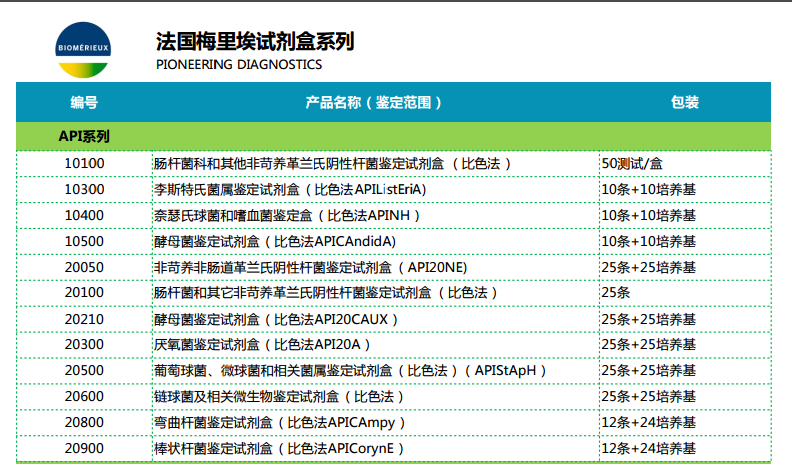Select 肠杆菌科和其他非苛养革兰氏阴性杆菌鉴定试剂盒 product name

click(332, 164)
